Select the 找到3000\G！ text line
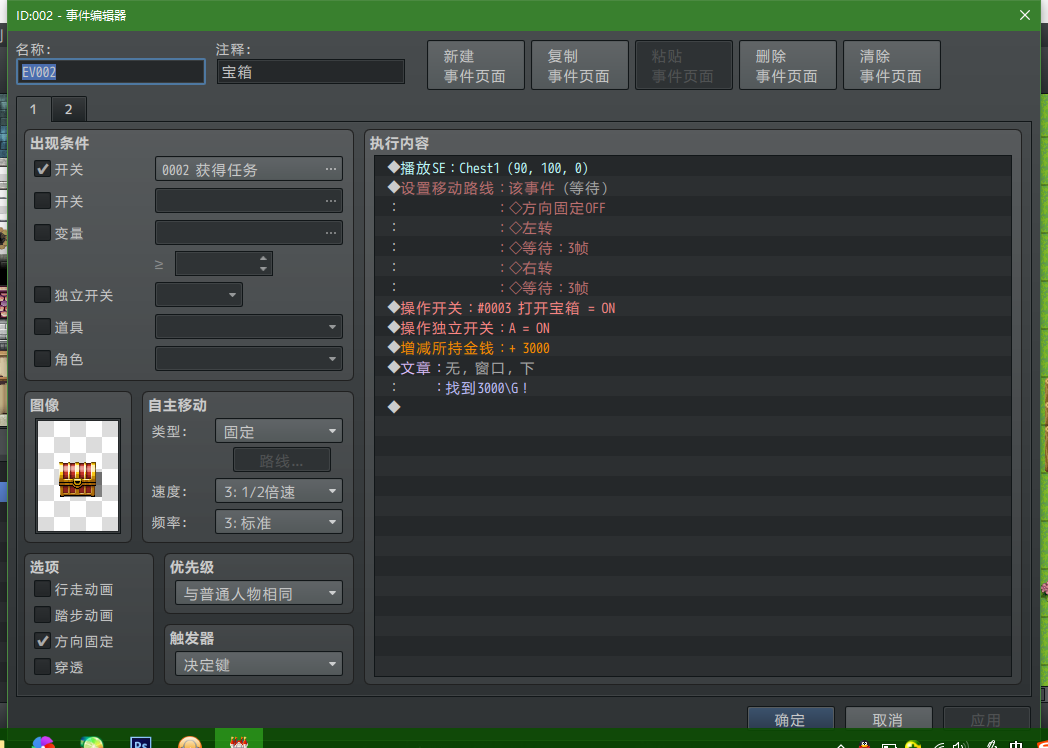 tap(693, 388)
